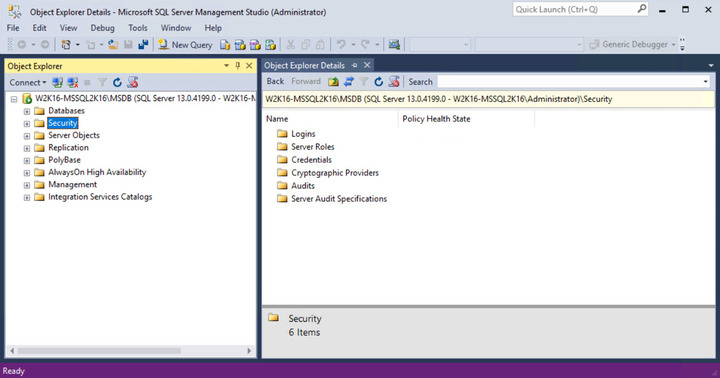Click the Analysis Services MDX Query icon
This screenshot has width=720, height=378.
pos(240,45)
